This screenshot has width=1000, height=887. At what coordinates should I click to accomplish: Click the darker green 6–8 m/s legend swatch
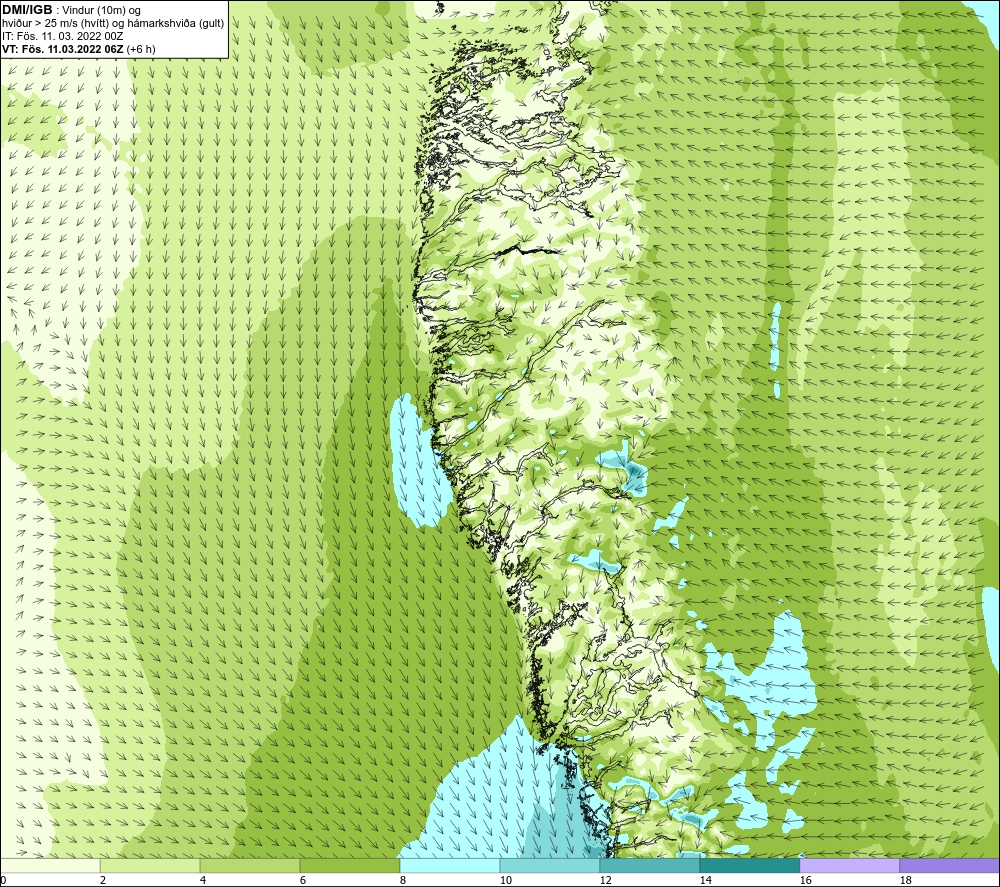[x=349, y=865]
